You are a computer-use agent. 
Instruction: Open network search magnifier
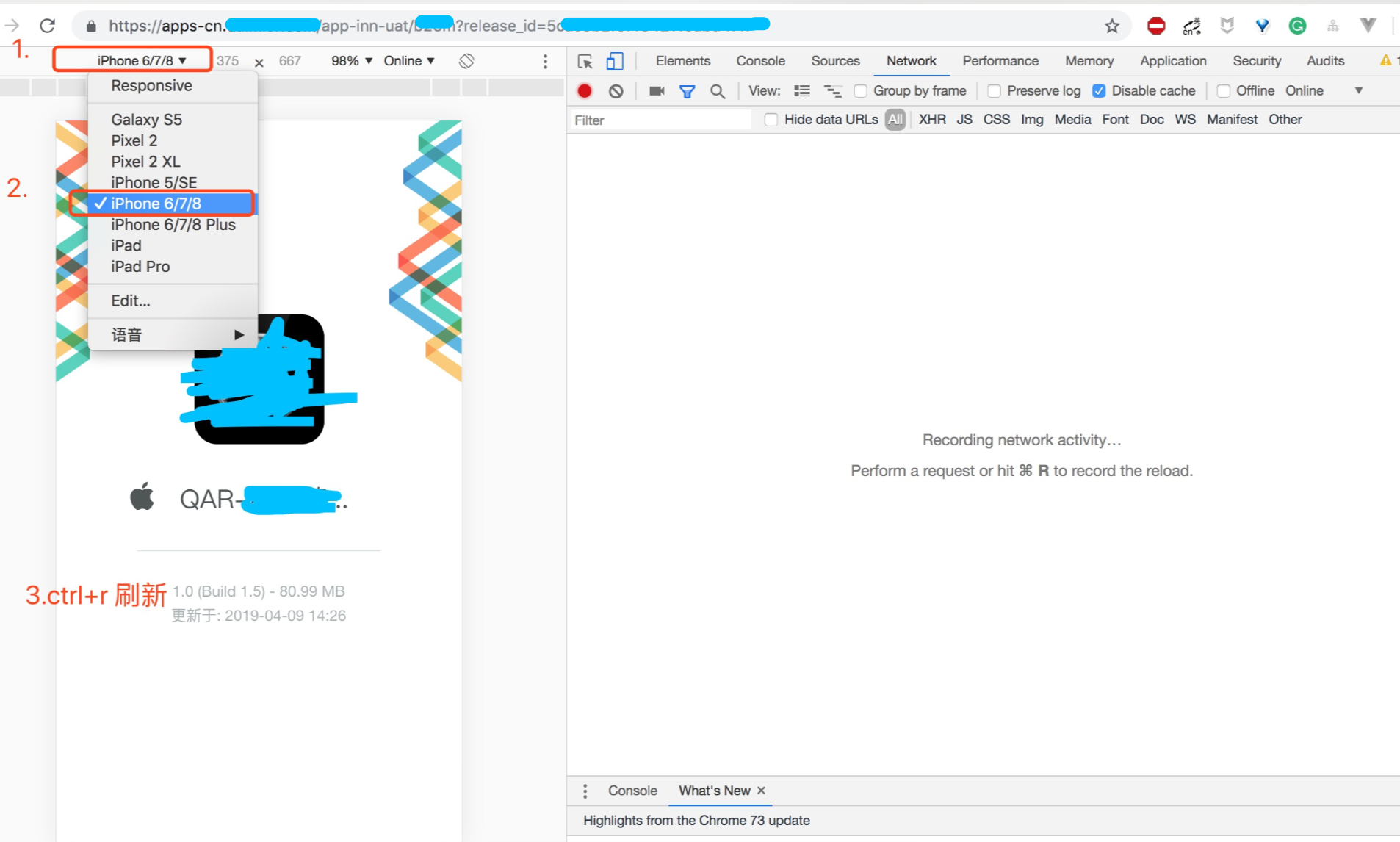pos(718,91)
